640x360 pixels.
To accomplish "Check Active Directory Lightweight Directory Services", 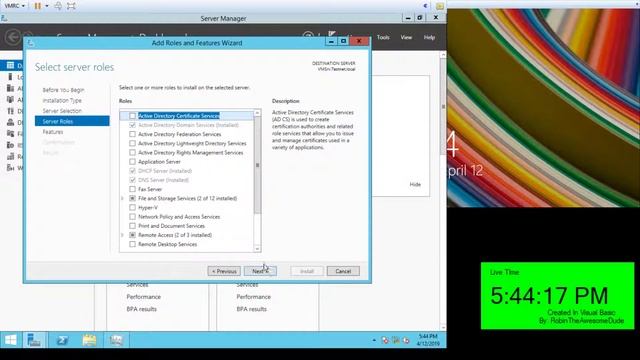I will [132, 143].
